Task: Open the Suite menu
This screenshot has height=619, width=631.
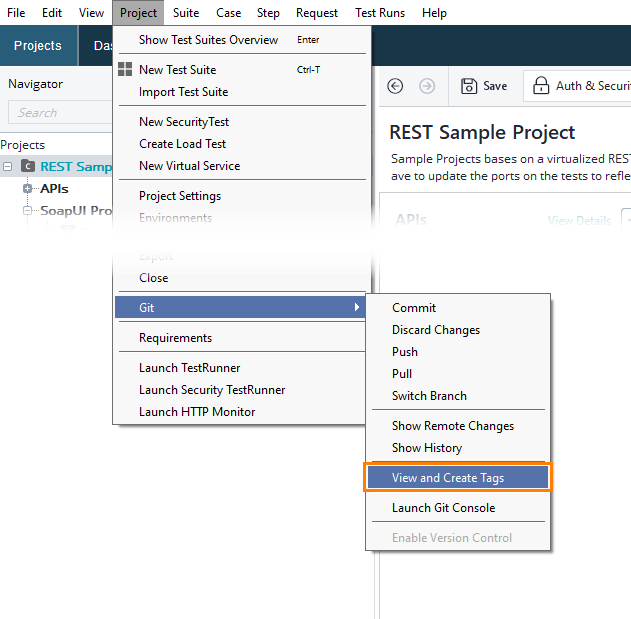Action: point(186,13)
